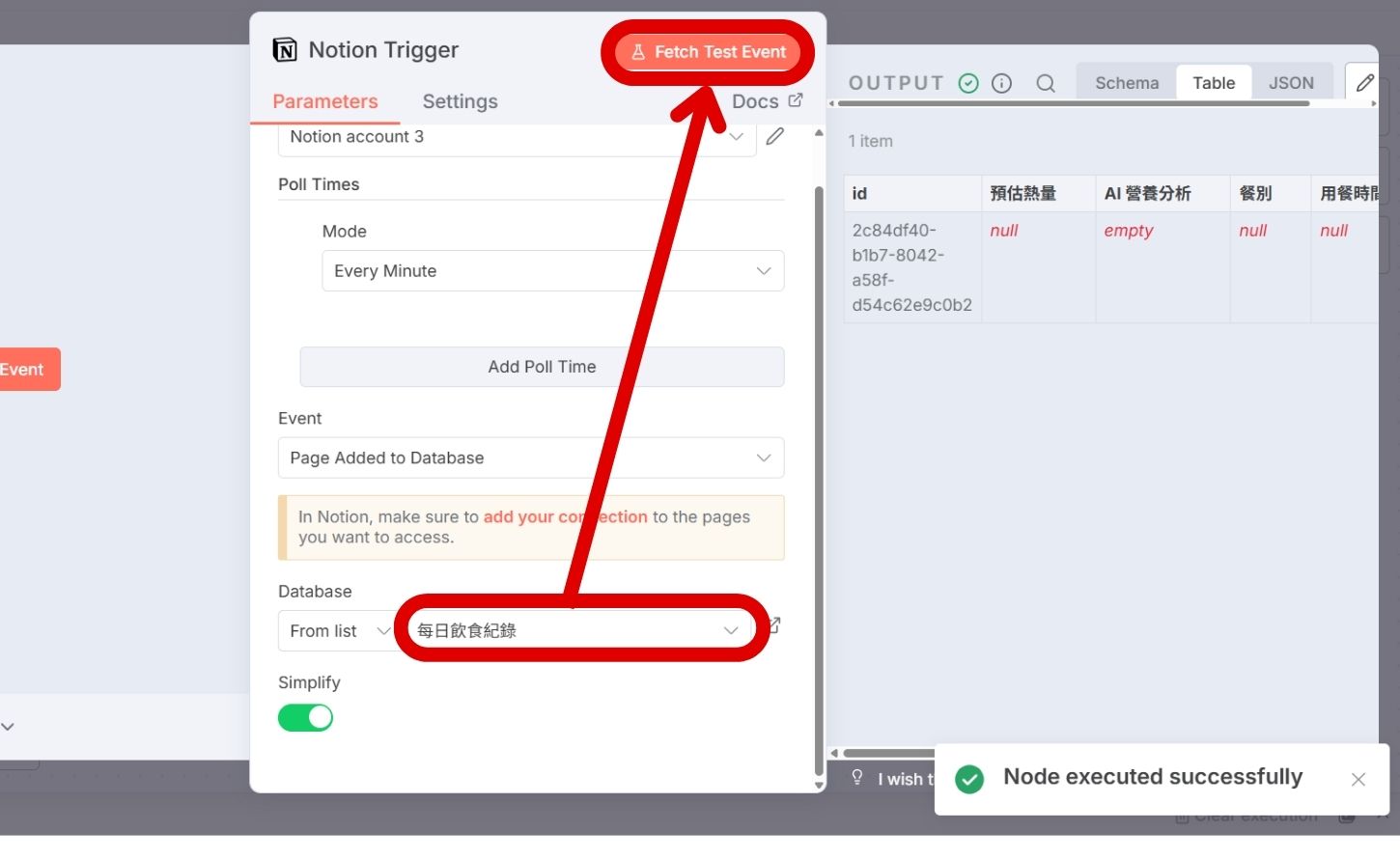The height and width of the screenshot is (859, 1400).
Task: Edit credential via pencil icon beside Notion account 3
Action: tap(774, 136)
